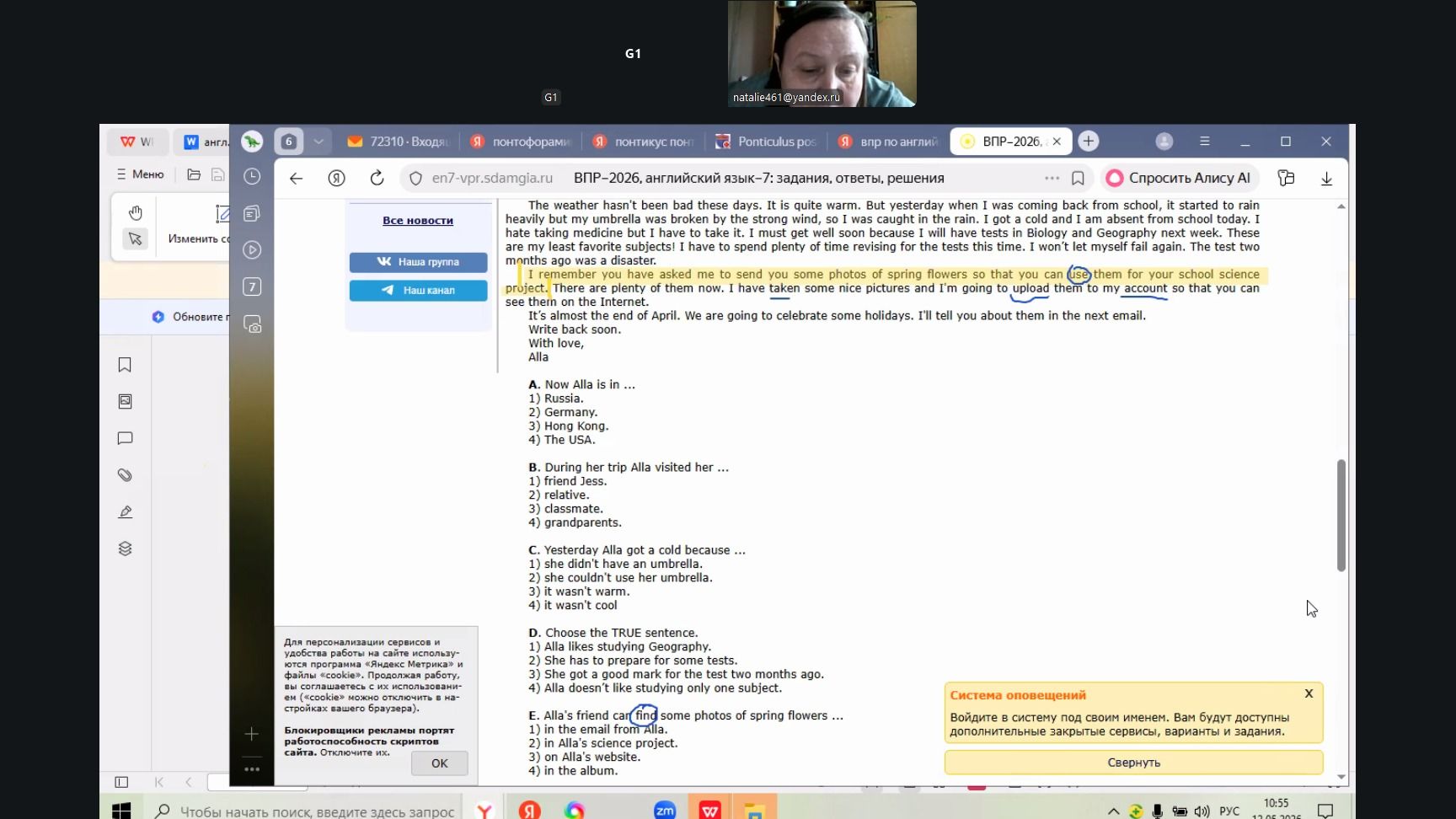The image size is (1456, 819).
Task: Go back using the browser back arrow
Action: point(296,178)
